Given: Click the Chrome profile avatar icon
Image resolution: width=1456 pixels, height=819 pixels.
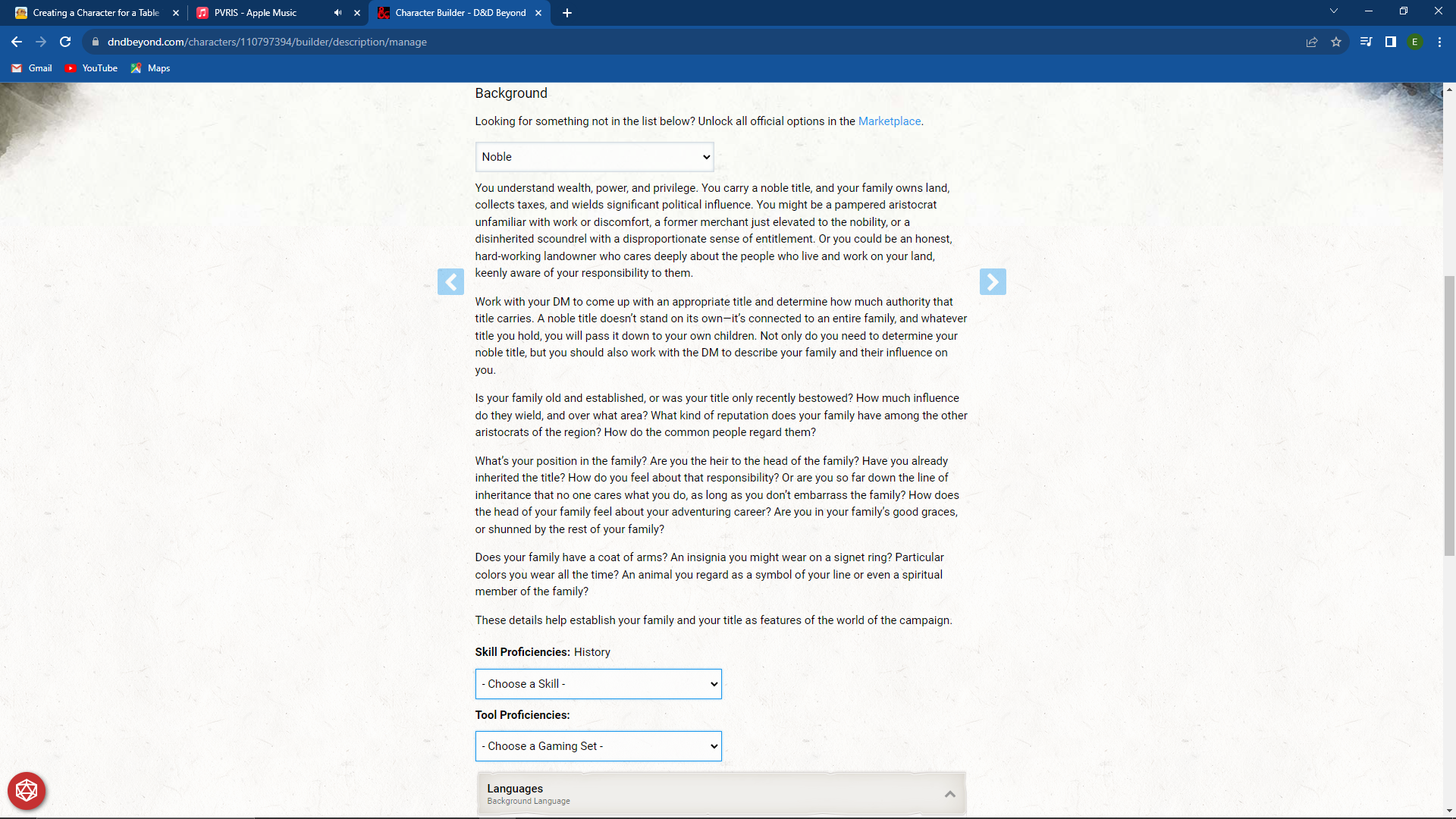Looking at the screenshot, I should pos(1416,42).
